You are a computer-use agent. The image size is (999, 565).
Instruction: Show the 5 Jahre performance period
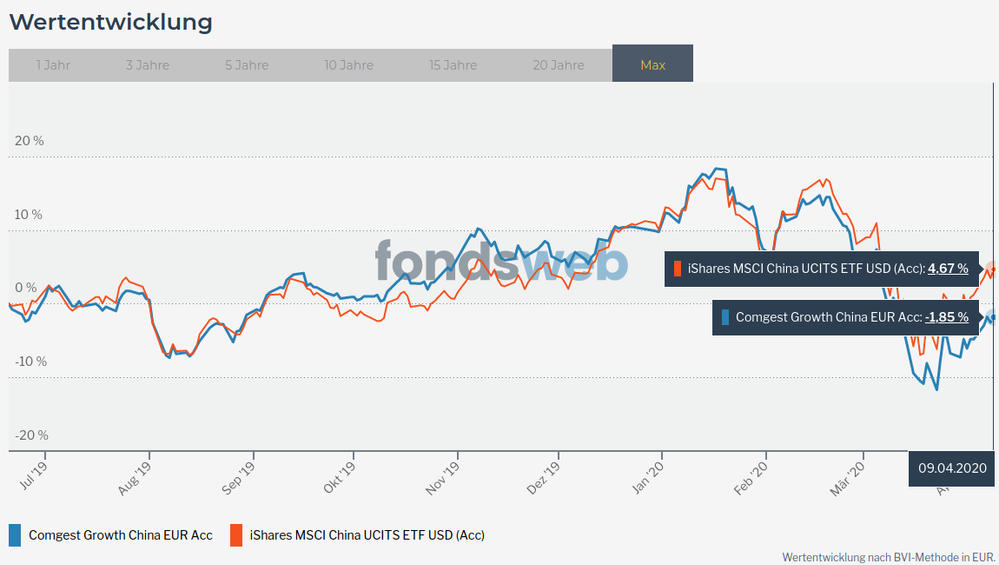pyautogui.click(x=246, y=65)
